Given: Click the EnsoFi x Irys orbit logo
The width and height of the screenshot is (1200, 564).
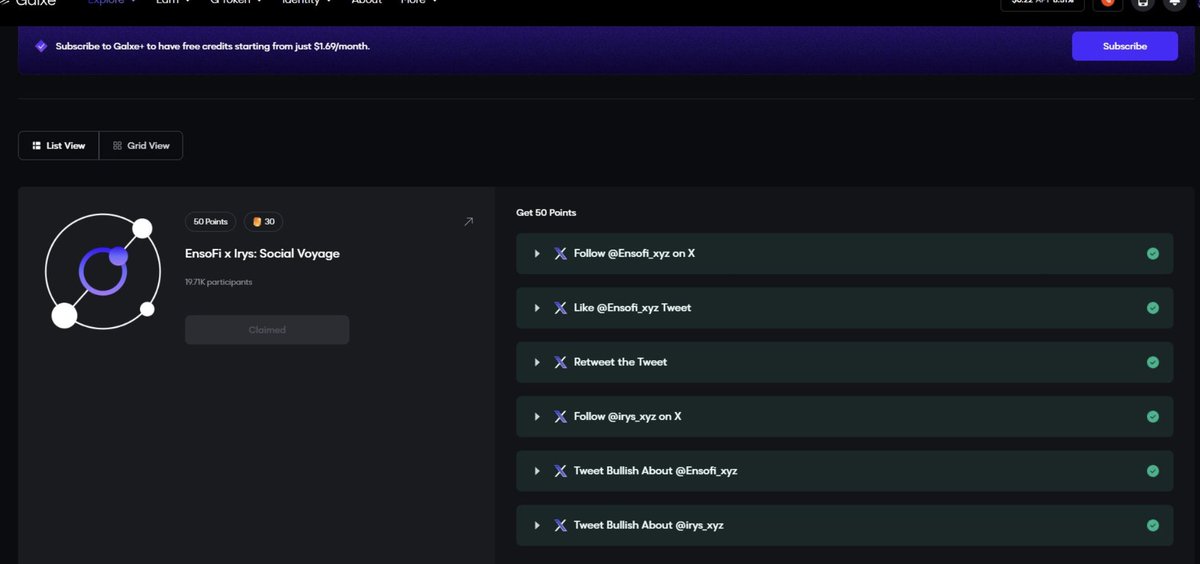Looking at the screenshot, I should pyautogui.click(x=103, y=272).
